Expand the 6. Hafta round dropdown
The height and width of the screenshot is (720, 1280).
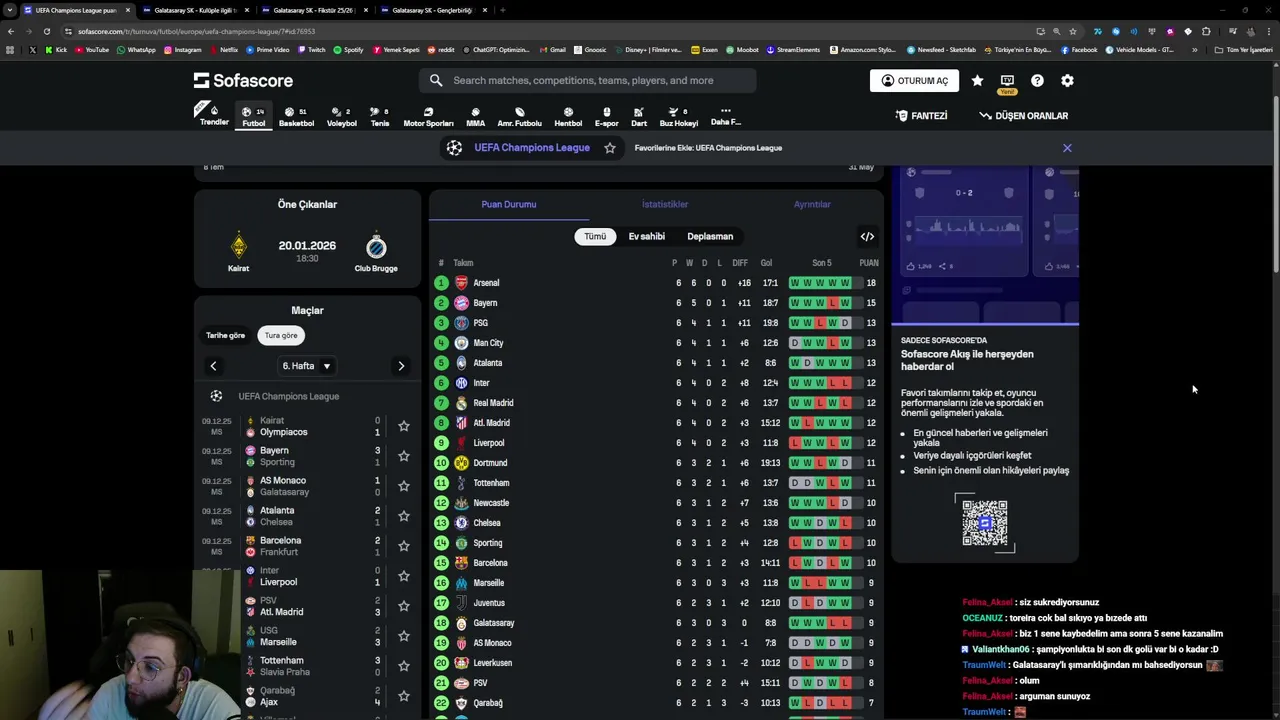tap(307, 366)
